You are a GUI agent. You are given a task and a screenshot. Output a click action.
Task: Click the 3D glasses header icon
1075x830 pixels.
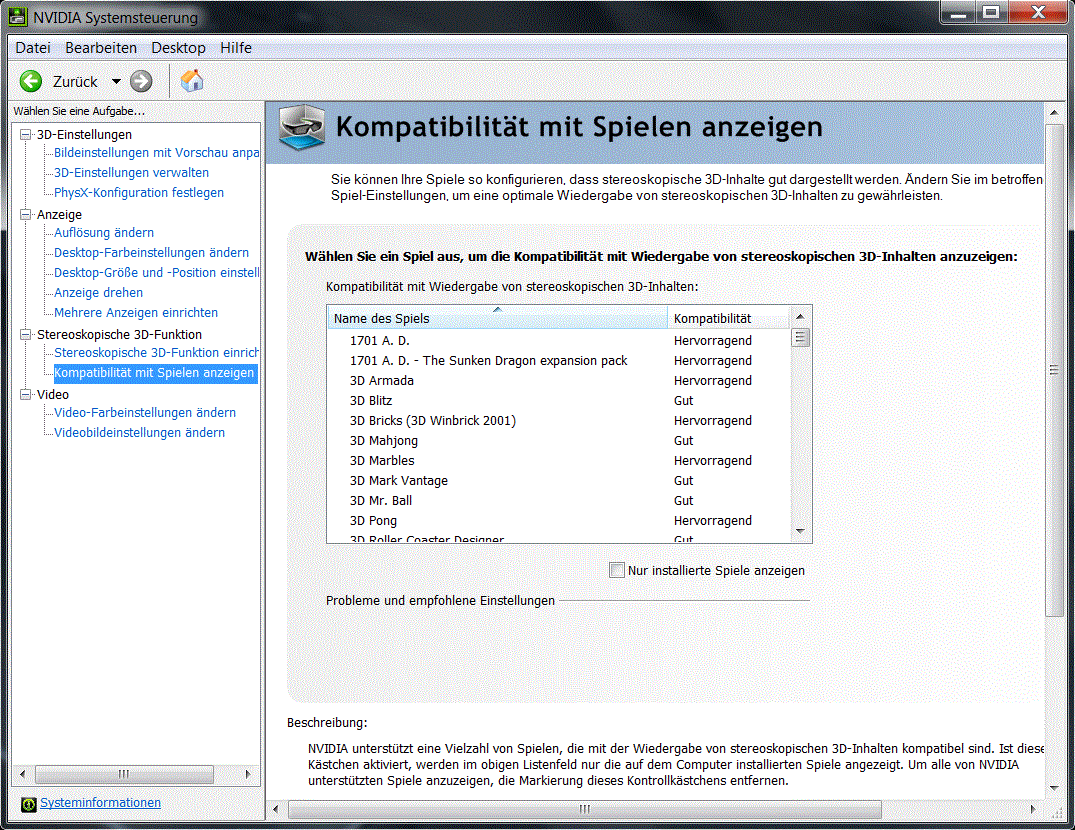click(302, 127)
